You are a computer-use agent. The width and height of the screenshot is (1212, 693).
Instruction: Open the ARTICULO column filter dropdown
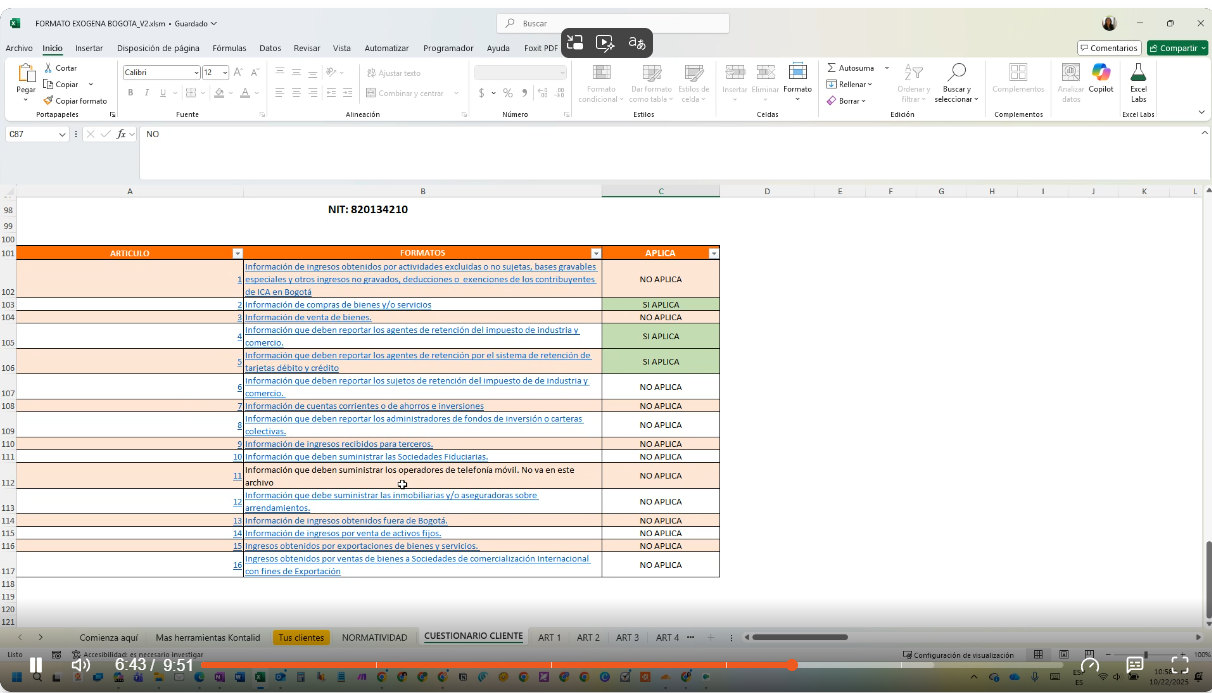click(x=237, y=254)
